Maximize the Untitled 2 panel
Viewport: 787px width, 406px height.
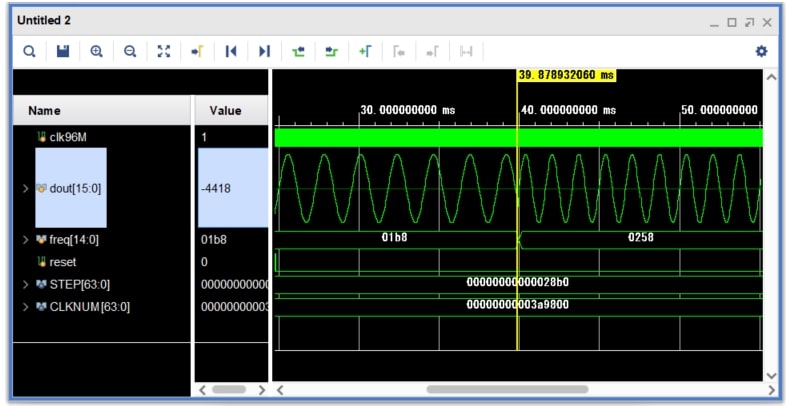pyautogui.click(x=732, y=23)
